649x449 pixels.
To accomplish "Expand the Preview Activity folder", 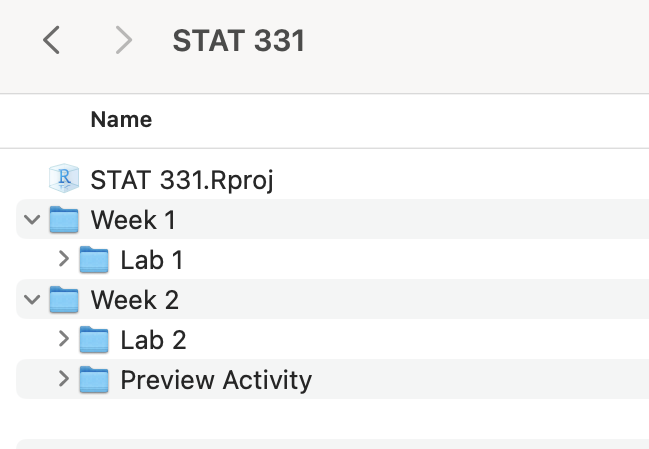I will point(64,380).
